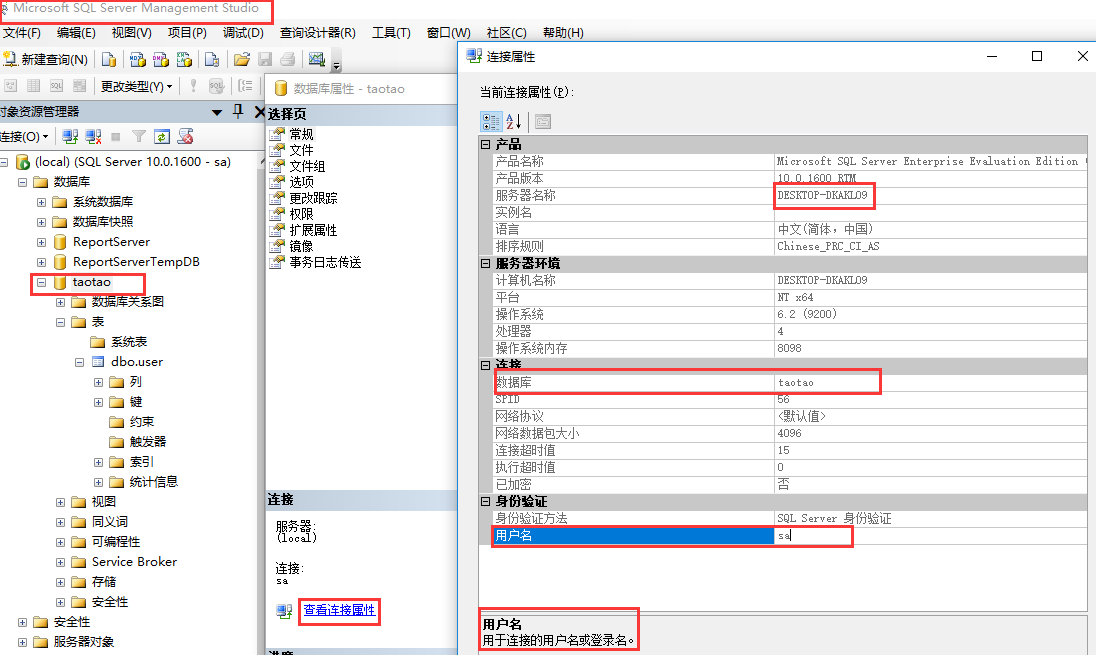The image size is (1096, 655).
Task: Click the Filter funnel icon in Object Explorer
Action: tap(139, 136)
